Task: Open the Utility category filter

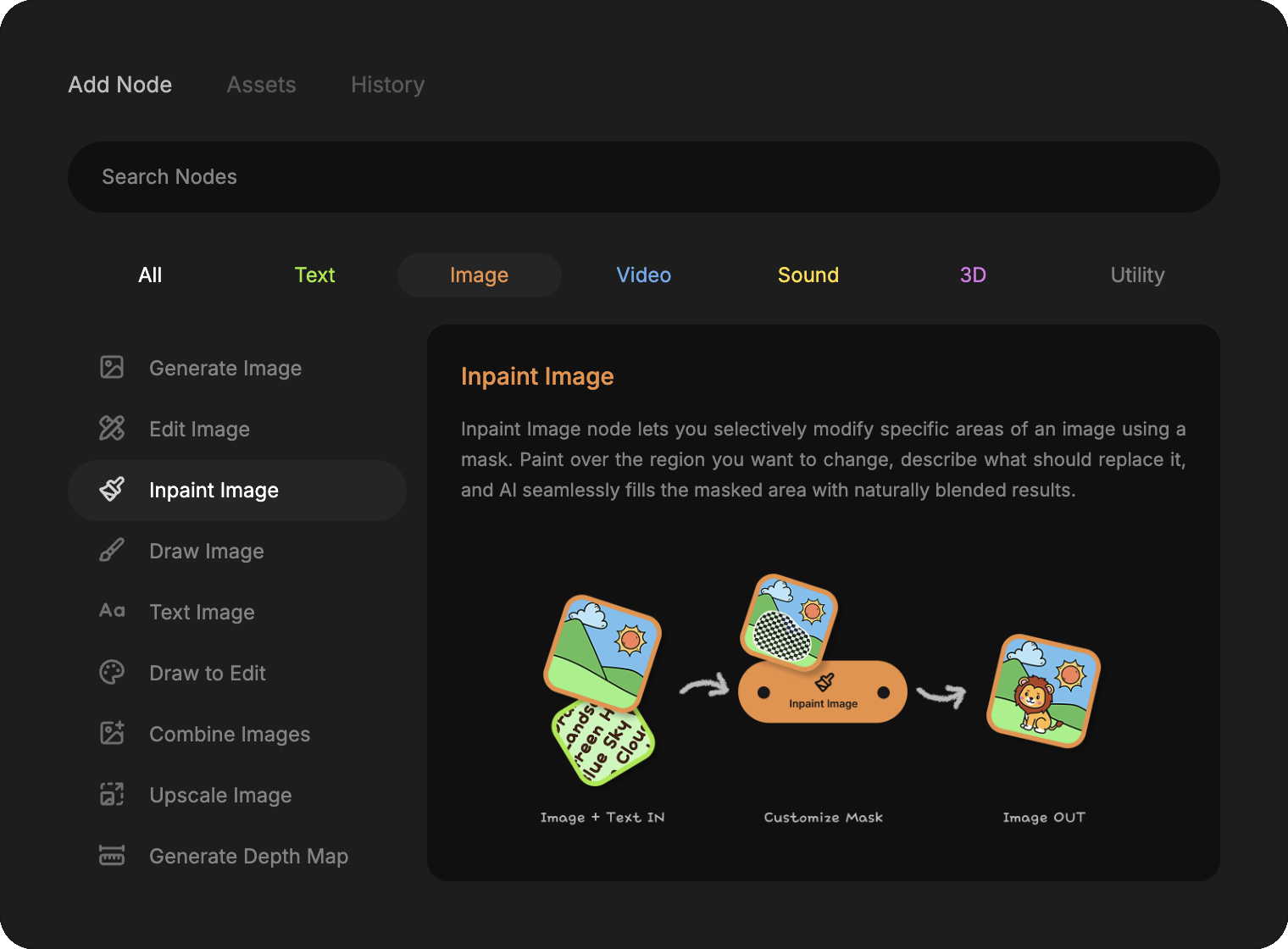Action: (x=1137, y=275)
